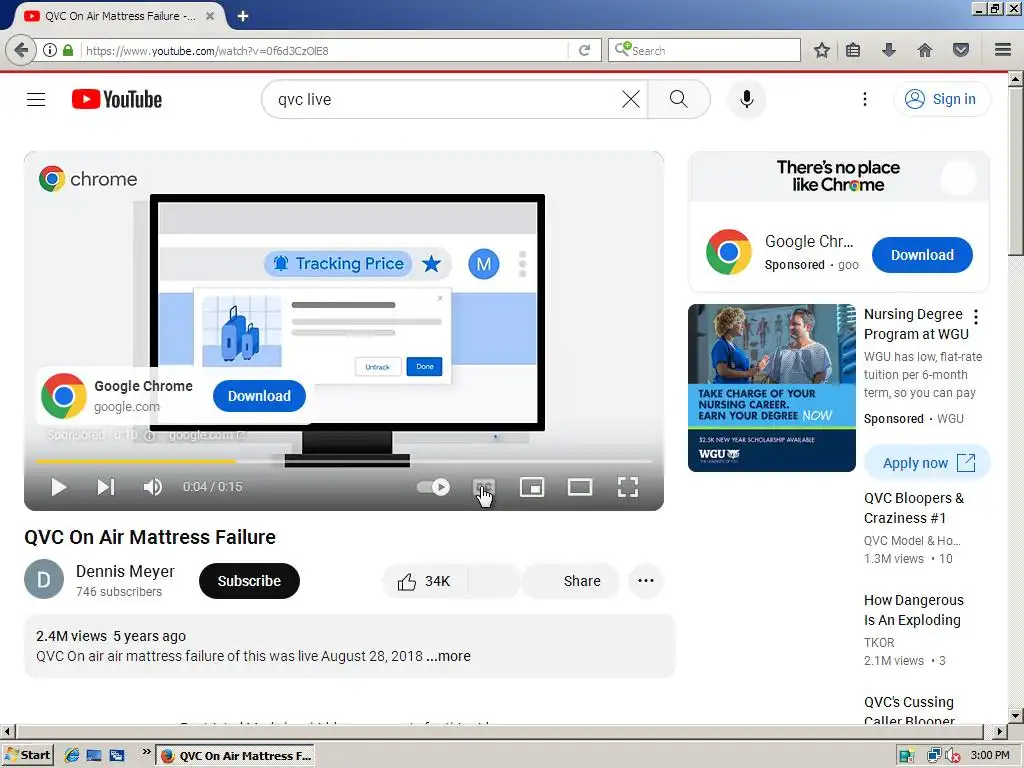Click the secure lock icon
The width and height of the screenshot is (1024, 768).
[68, 50]
